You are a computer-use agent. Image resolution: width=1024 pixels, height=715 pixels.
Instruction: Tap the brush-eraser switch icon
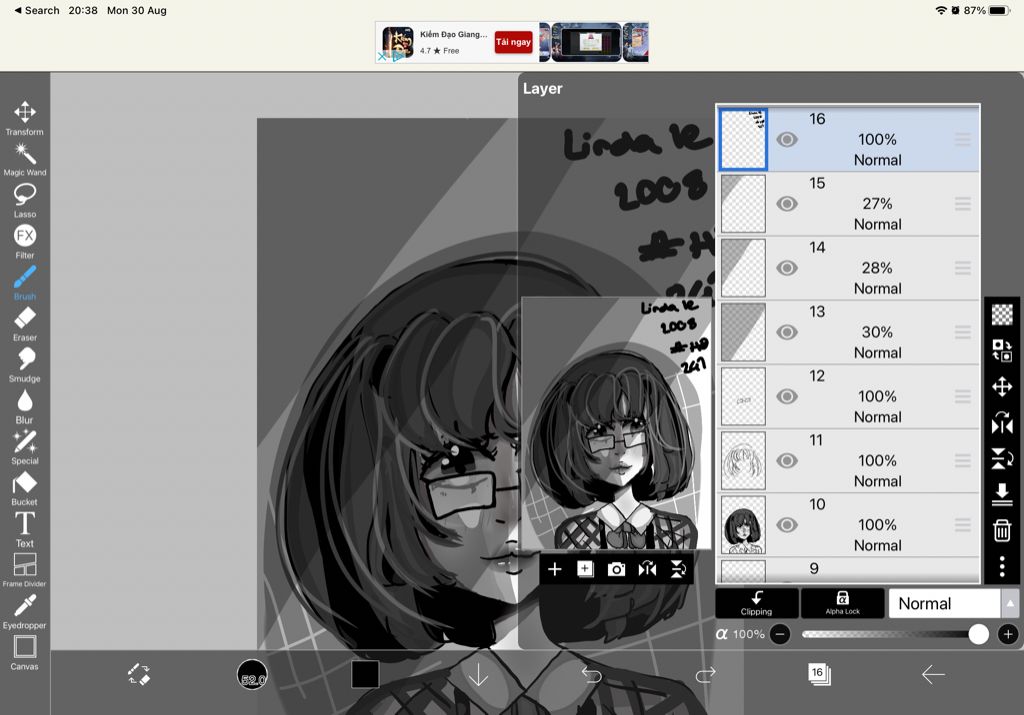point(139,675)
